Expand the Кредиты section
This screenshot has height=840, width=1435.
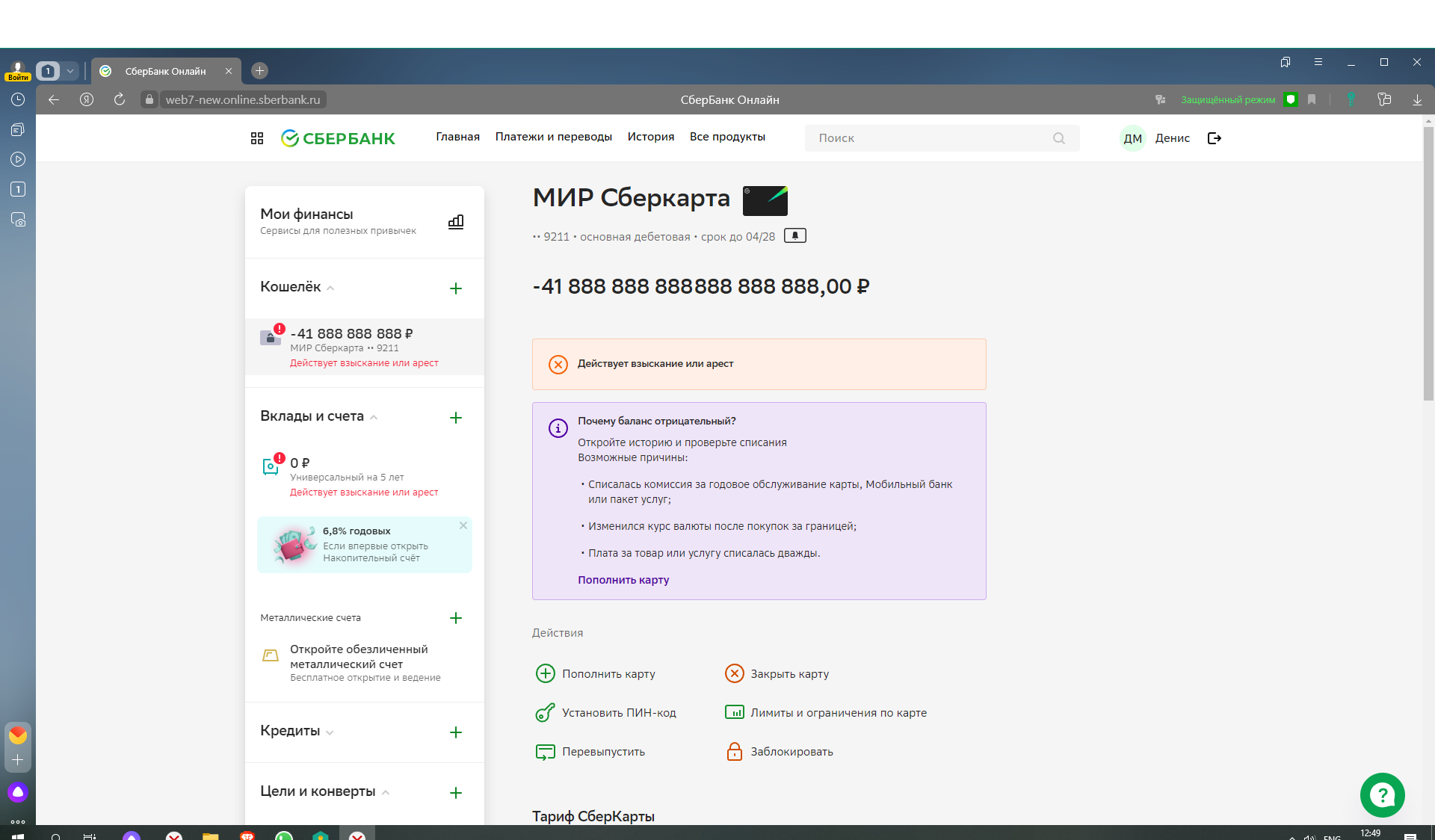[330, 732]
